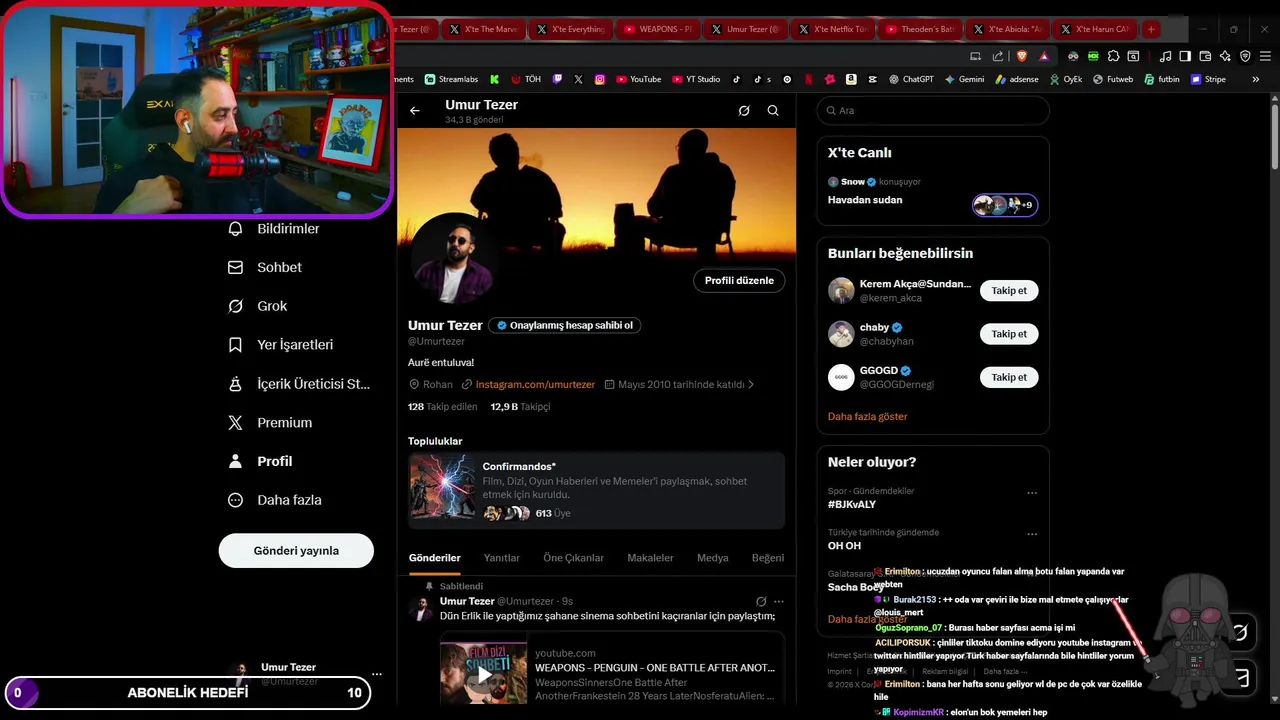The image size is (1280, 720).
Task: Open pinned post three-dot menu
Action: [x=779, y=602]
